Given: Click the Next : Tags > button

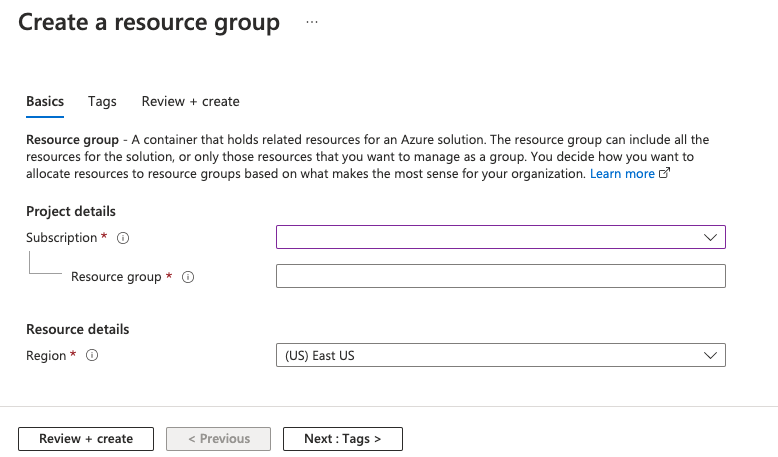Looking at the screenshot, I should (x=342, y=439).
